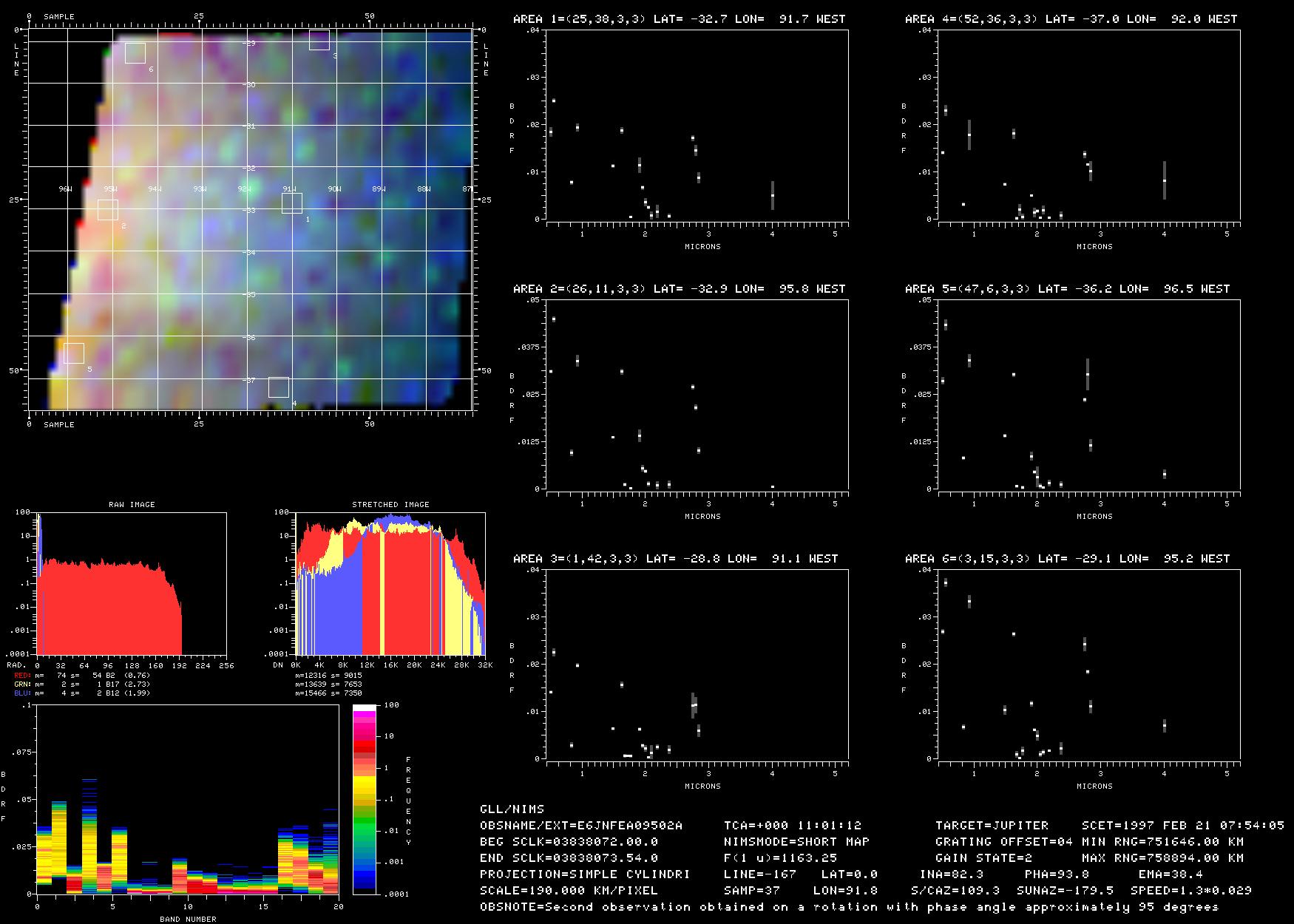Select the AREA 5 spectrum plot
Viewport: 1294px width, 924px height.
pyautogui.click(x=1087, y=395)
